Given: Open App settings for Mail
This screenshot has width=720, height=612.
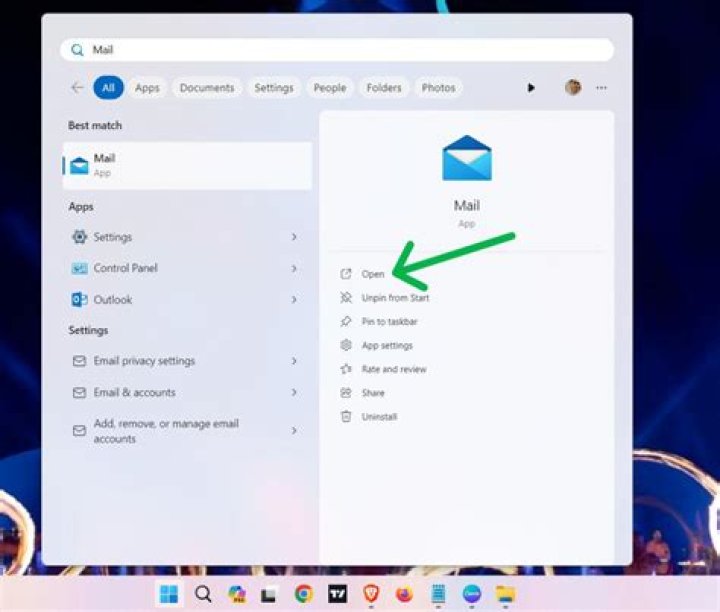Looking at the screenshot, I should (386, 346).
